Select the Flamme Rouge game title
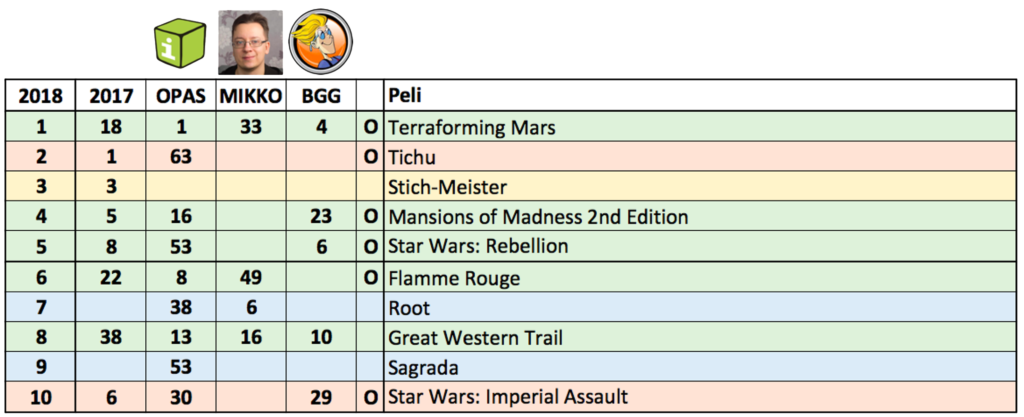Image resolution: width=1024 pixels, height=417 pixels. [454, 279]
